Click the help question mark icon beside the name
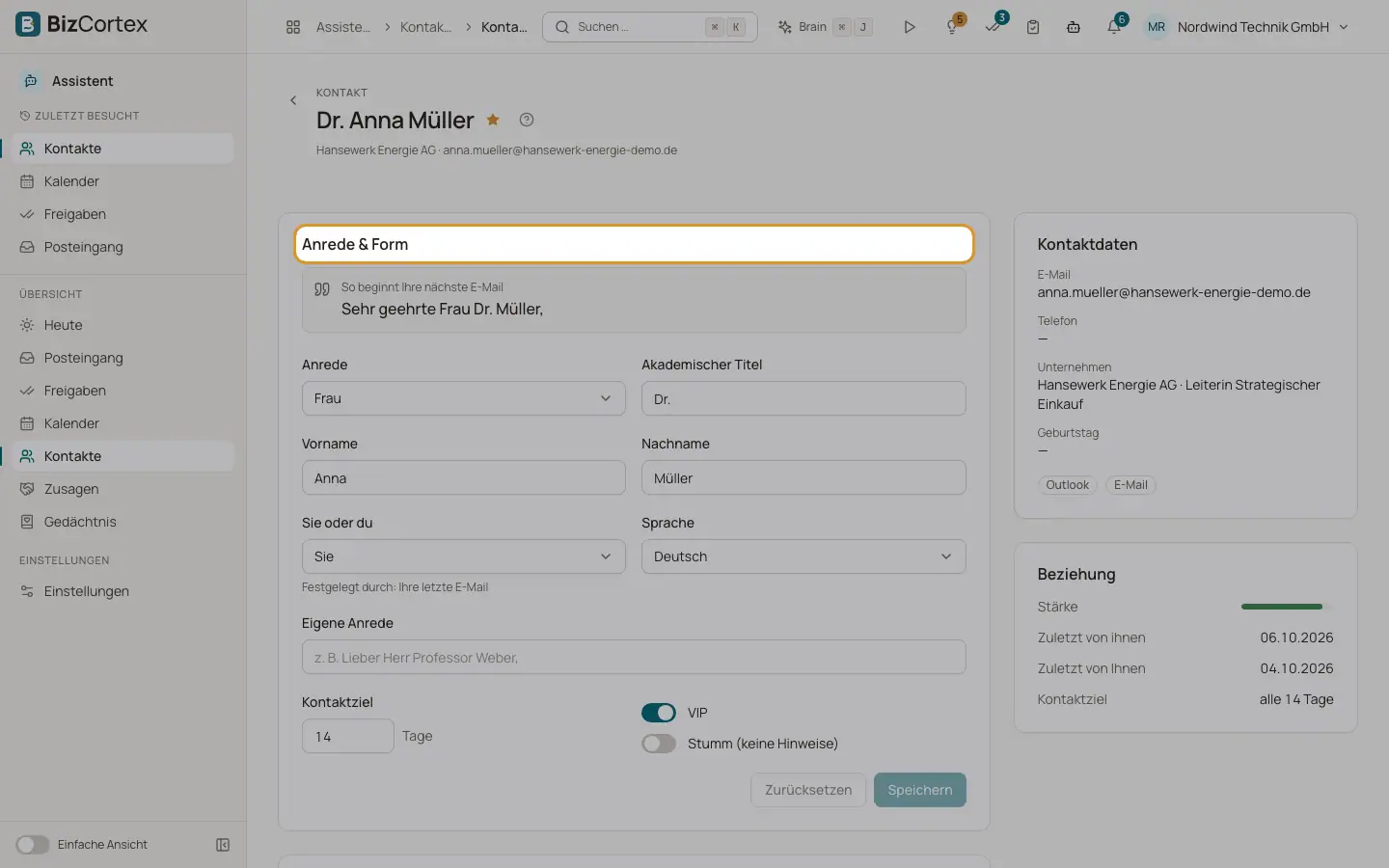This screenshot has height=868, width=1389. click(x=526, y=120)
